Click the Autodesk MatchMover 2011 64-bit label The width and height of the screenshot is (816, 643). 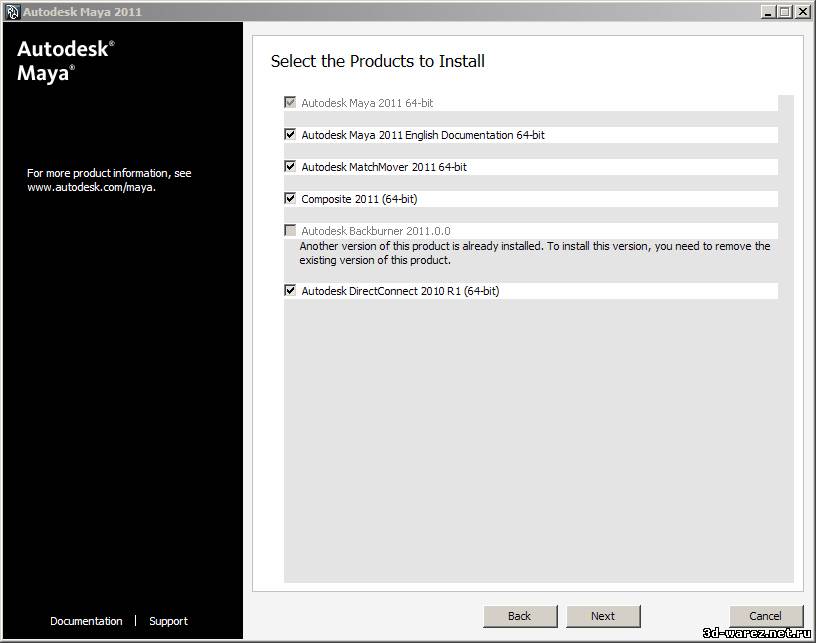(x=384, y=167)
